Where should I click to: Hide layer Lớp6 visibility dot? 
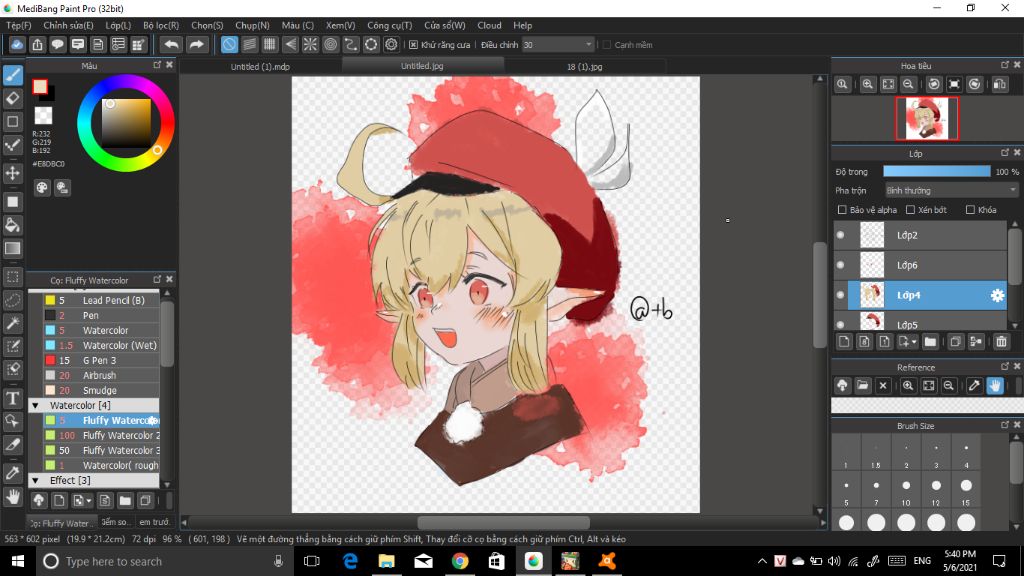[840, 265]
